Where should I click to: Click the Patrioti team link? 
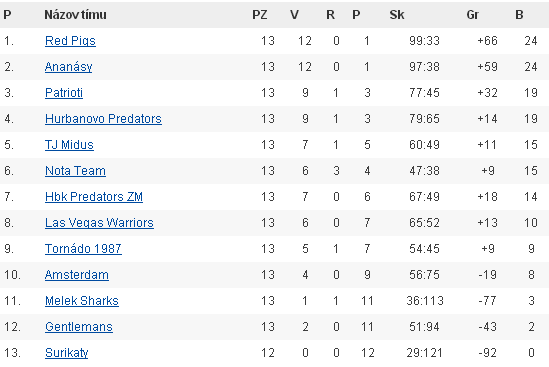64,93
